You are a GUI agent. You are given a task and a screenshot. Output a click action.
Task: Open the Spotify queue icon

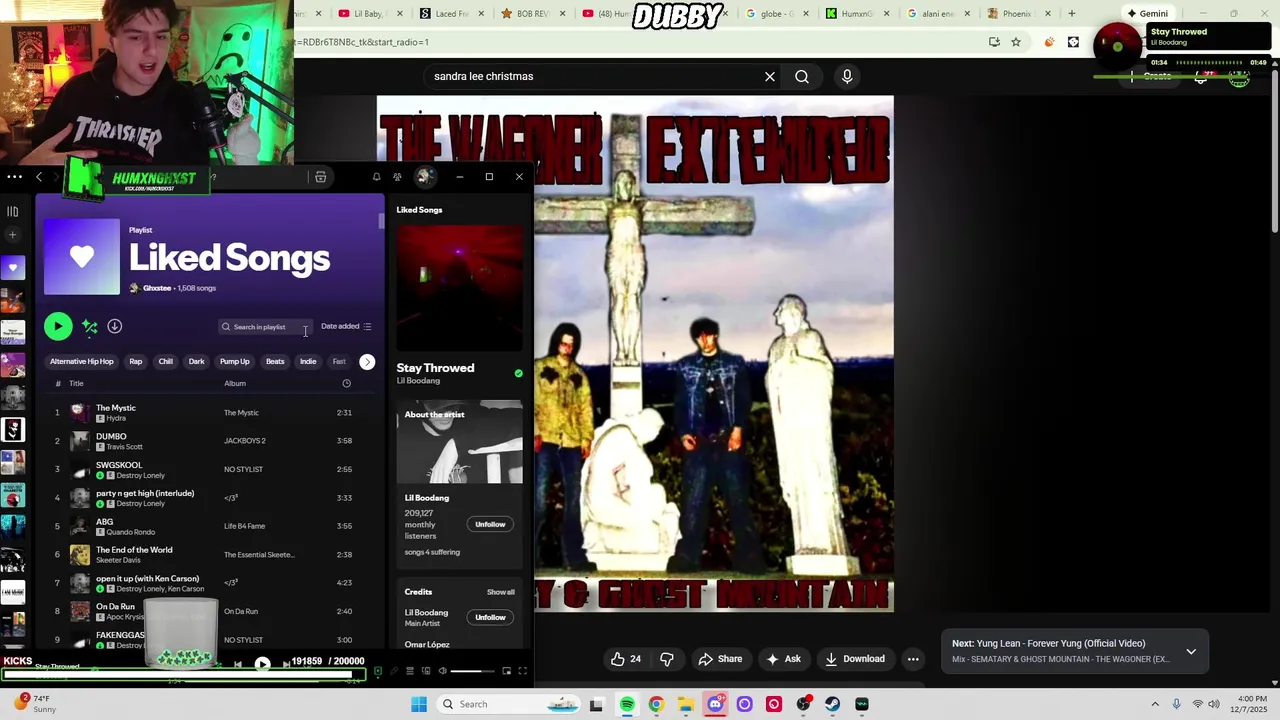point(410,671)
